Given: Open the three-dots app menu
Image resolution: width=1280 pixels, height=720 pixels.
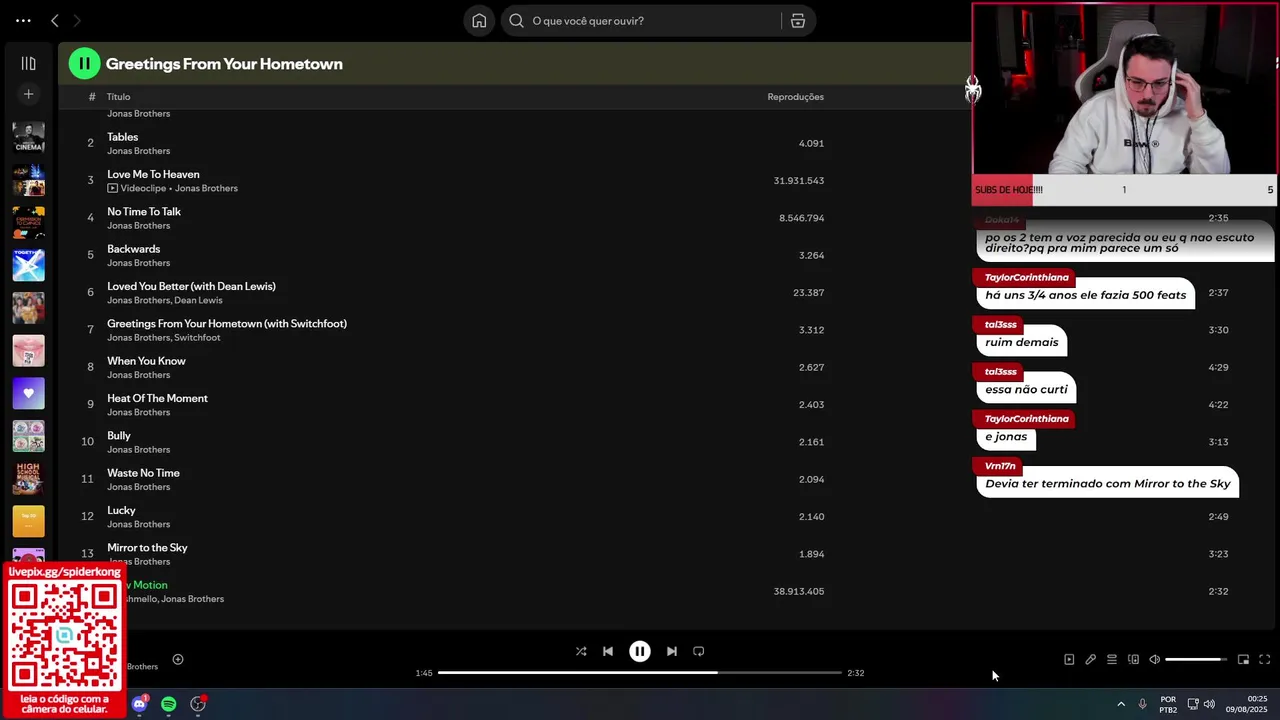Looking at the screenshot, I should 23,20.
